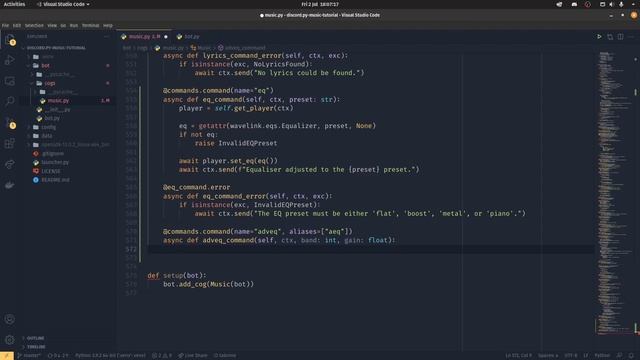Expand the config folder
640x360 pixels.
coord(69,127)
